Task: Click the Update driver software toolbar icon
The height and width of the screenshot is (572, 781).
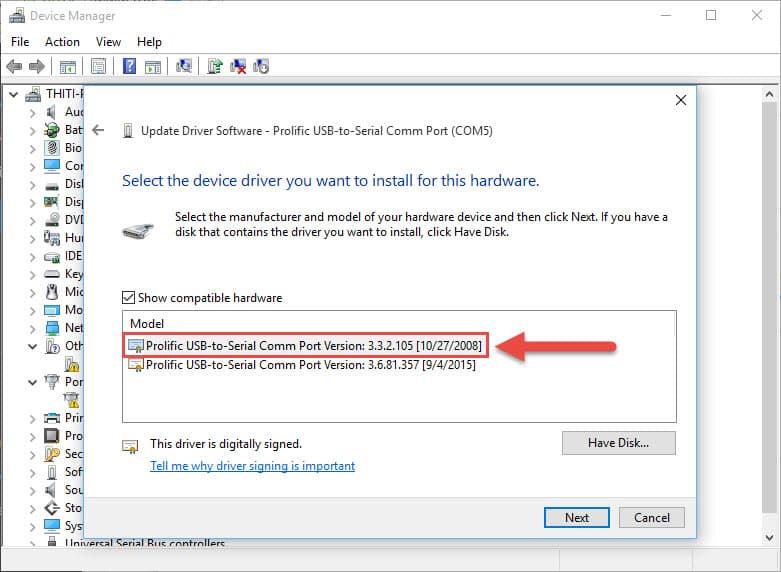Action: [x=215, y=67]
